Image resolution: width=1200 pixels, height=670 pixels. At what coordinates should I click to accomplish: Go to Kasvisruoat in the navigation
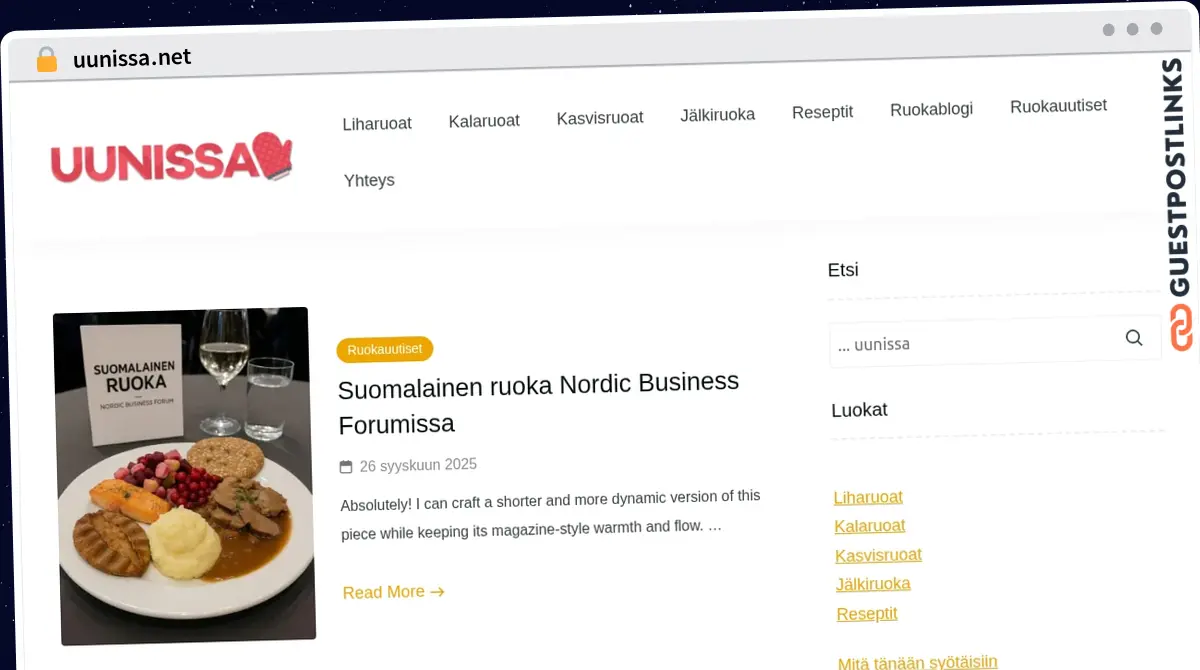[x=600, y=118]
